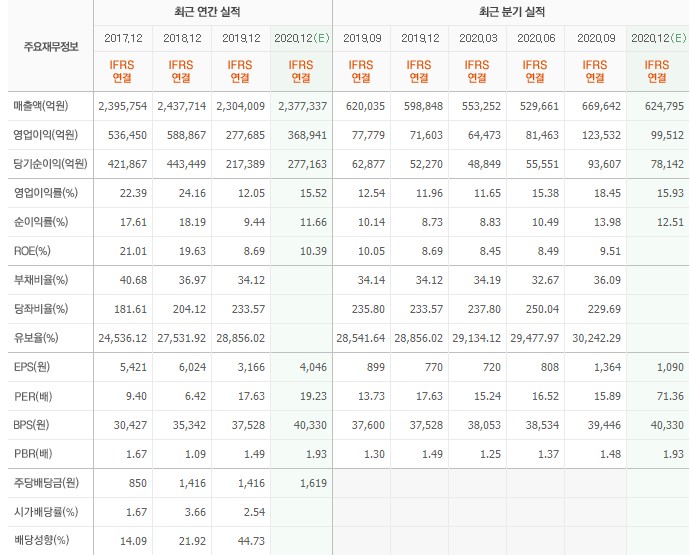Select the 영업이익(억원) row label

pos(45,134)
